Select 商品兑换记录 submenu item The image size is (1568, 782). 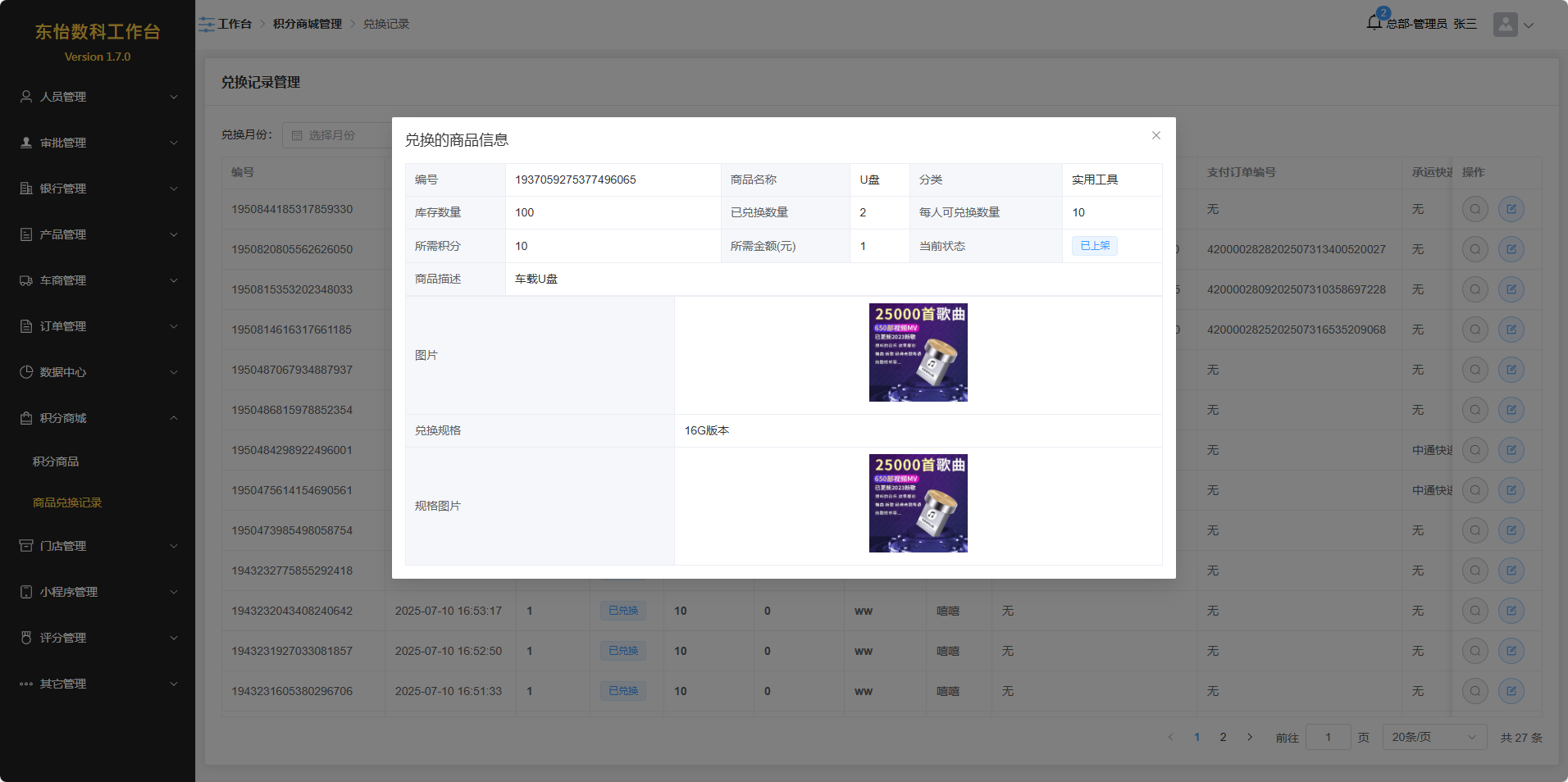pyautogui.click(x=67, y=502)
